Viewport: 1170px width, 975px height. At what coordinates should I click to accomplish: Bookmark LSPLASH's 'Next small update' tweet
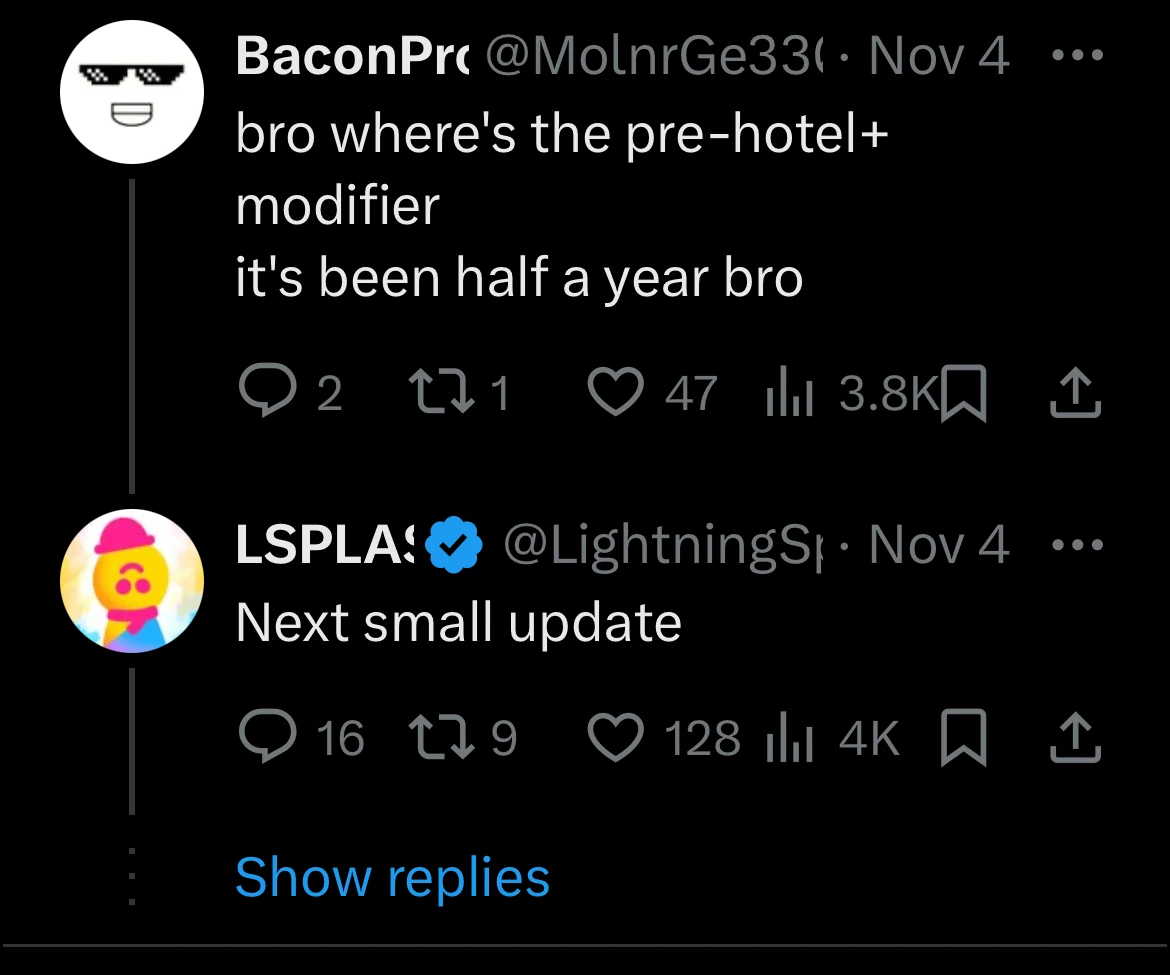(x=964, y=738)
